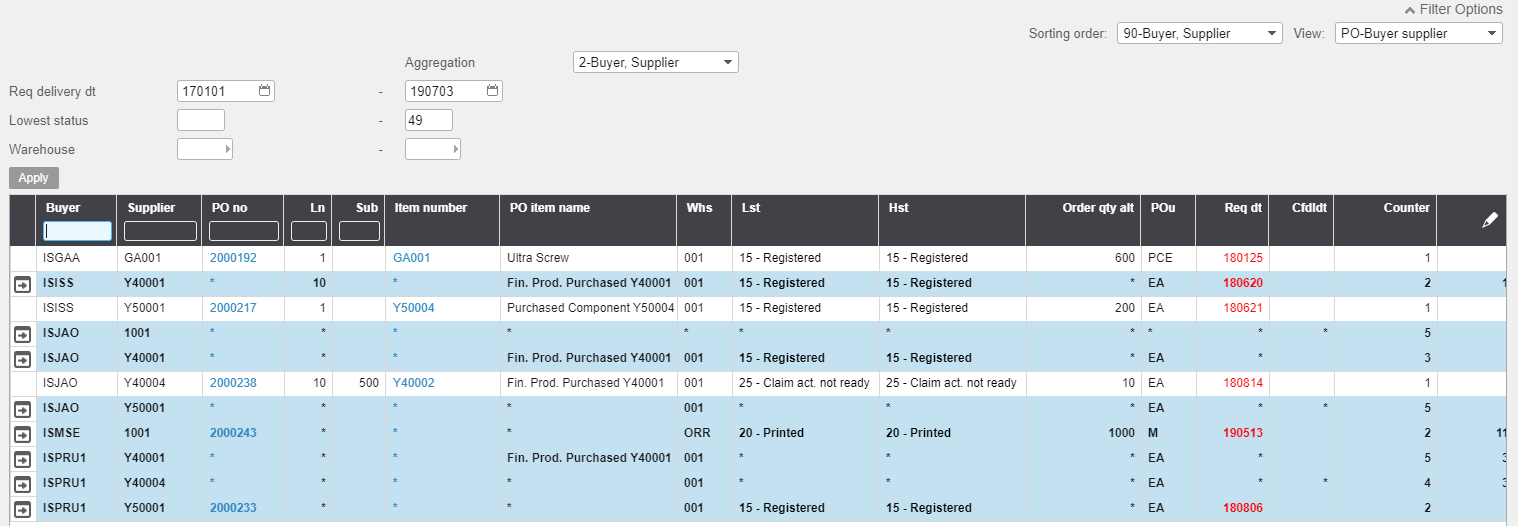Open the calendar picker for start delivery date

pyautogui.click(x=264, y=91)
